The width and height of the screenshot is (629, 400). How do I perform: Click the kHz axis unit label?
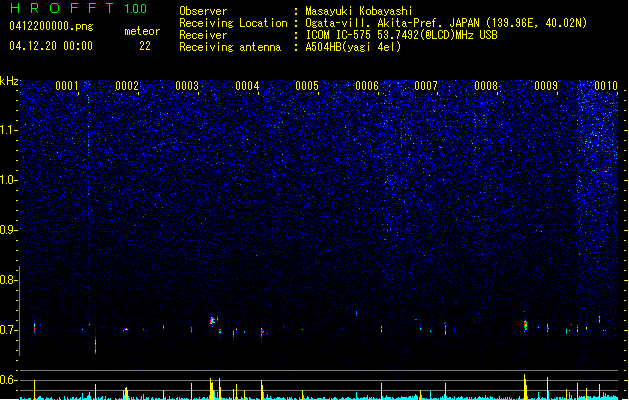(9, 81)
